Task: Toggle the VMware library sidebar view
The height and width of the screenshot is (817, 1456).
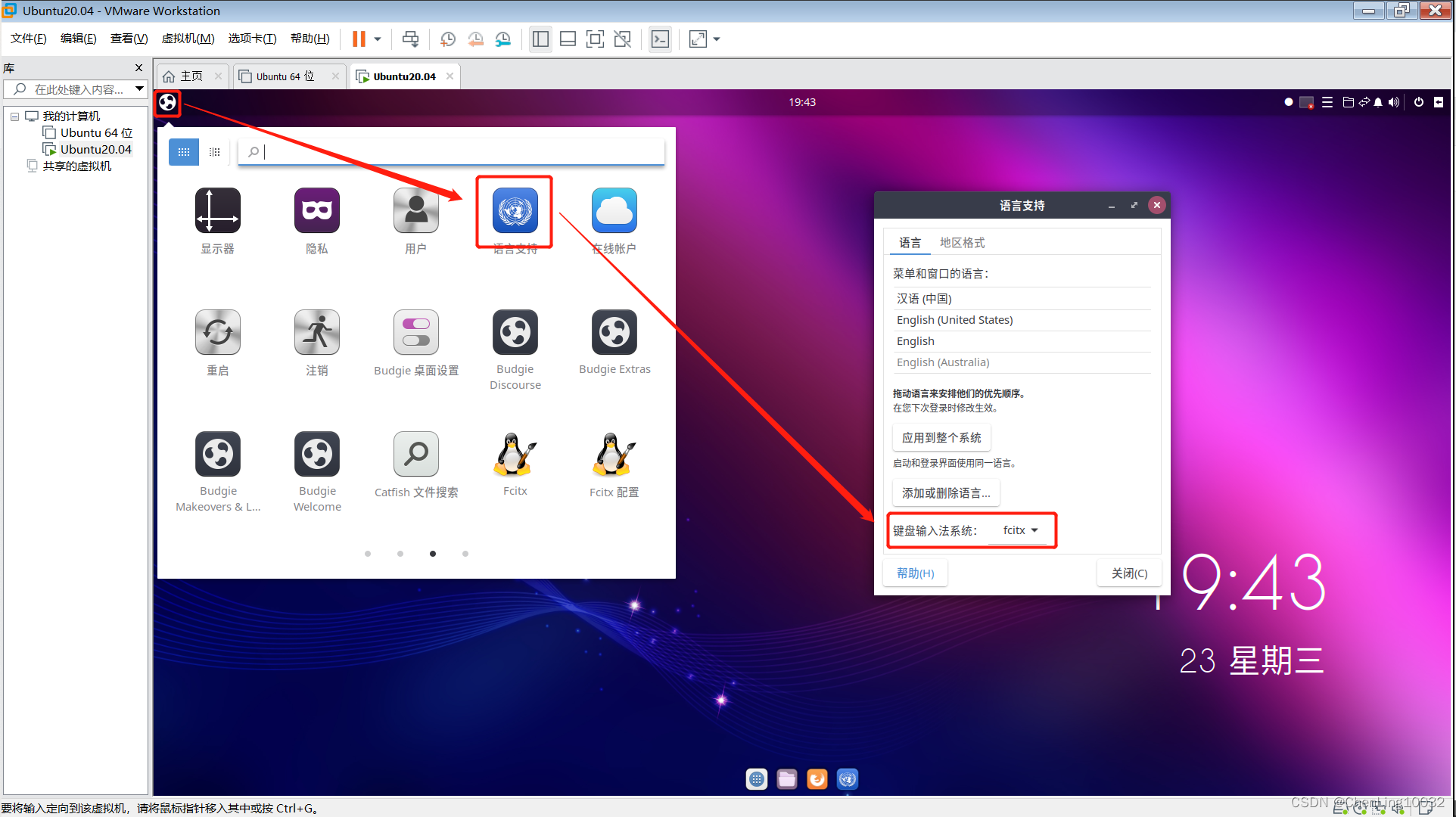Action: (540, 39)
